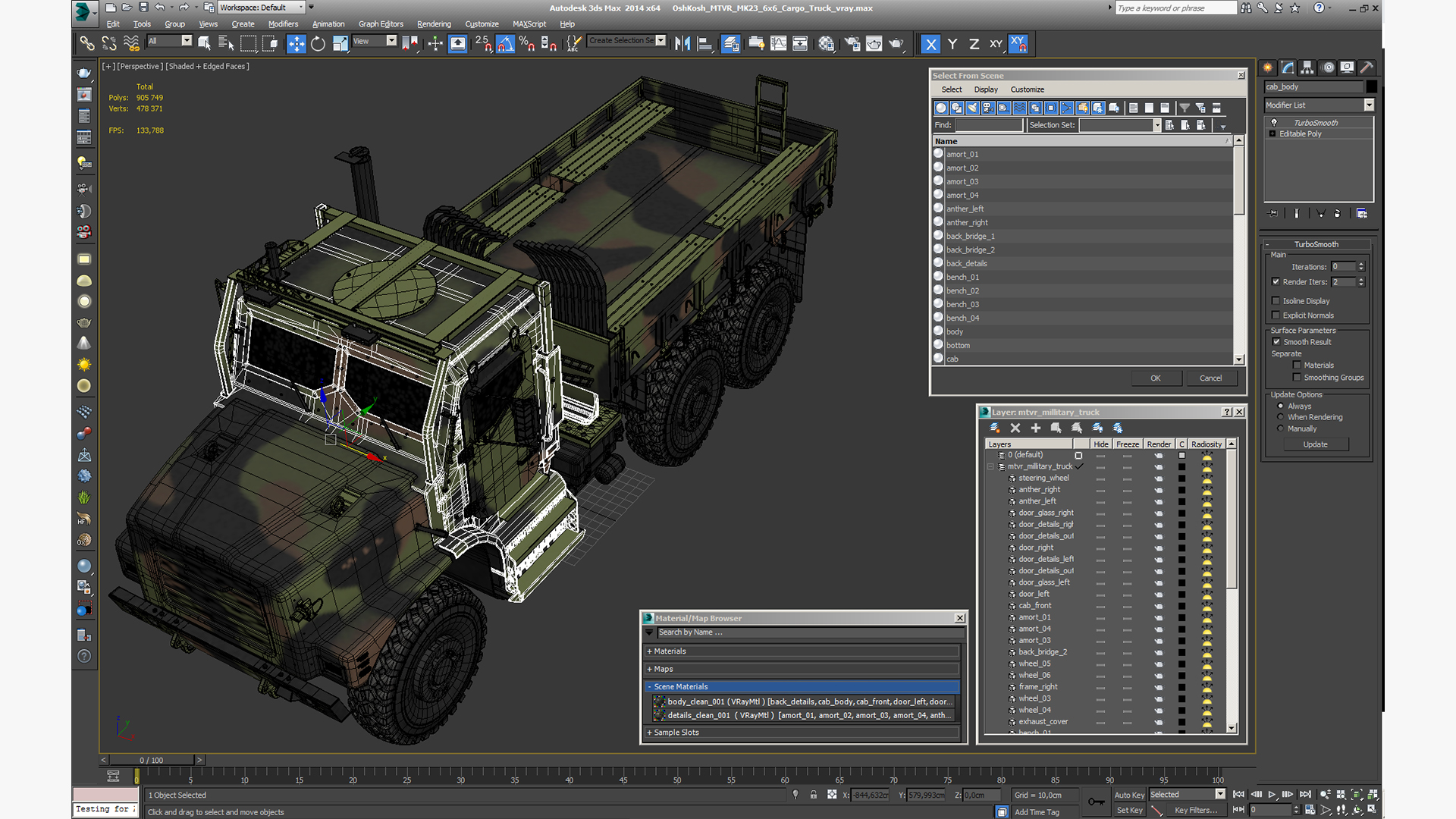The image size is (1456, 819).
Task: Click Pin Stack below modifier stack
Action: (x=1273, y=214)
